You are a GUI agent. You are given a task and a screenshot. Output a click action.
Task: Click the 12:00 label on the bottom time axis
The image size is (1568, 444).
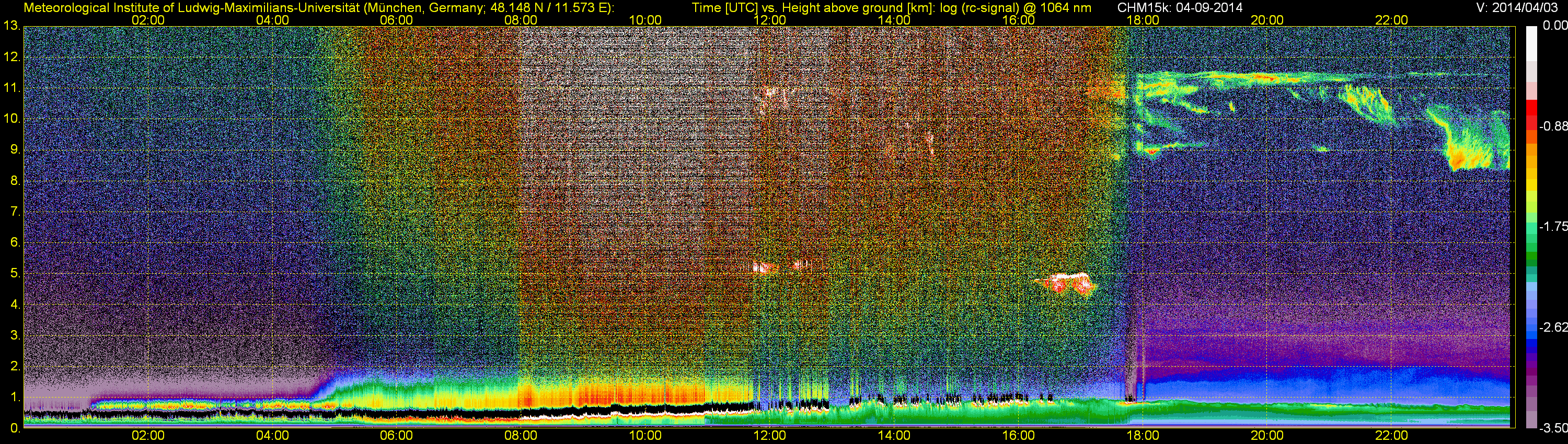tap(769, 436)
